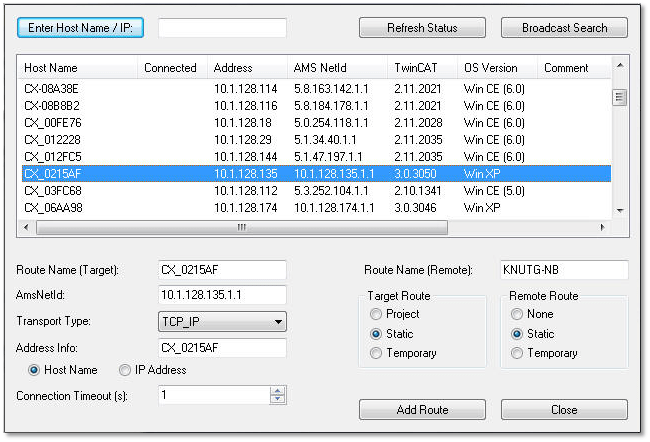The height and width of the screenshot is (442, 650).
Task: Open the Transport Type dropdown
Action: click(x=222, y=321)
